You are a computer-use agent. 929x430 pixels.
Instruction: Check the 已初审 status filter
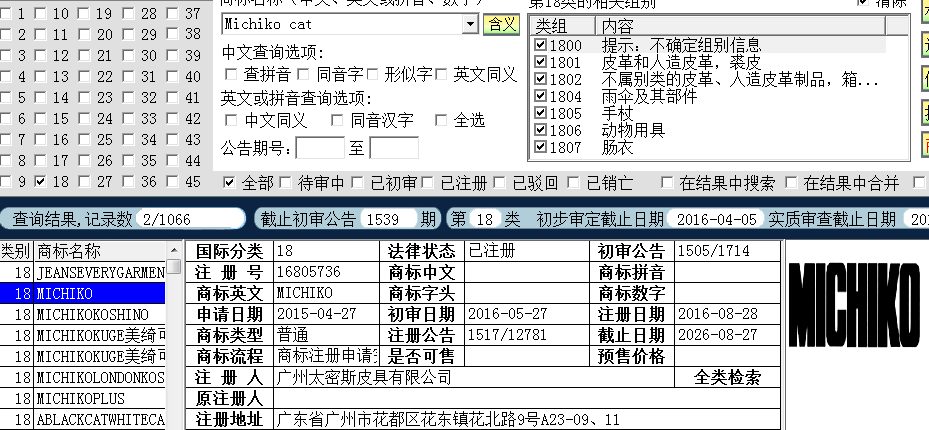pyautogui.click(x=357, y=183)
